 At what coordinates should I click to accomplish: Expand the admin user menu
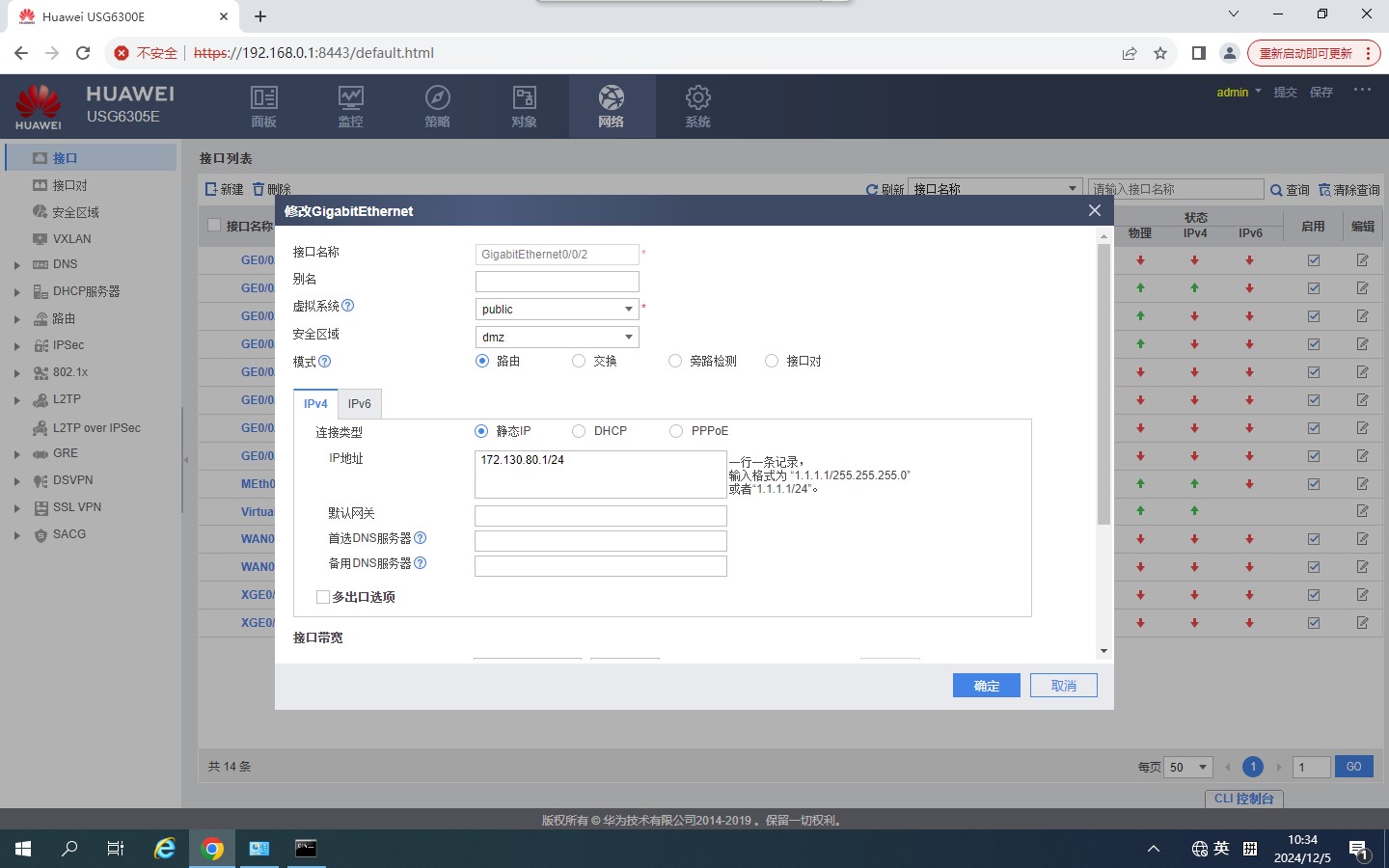[1239, 93]
